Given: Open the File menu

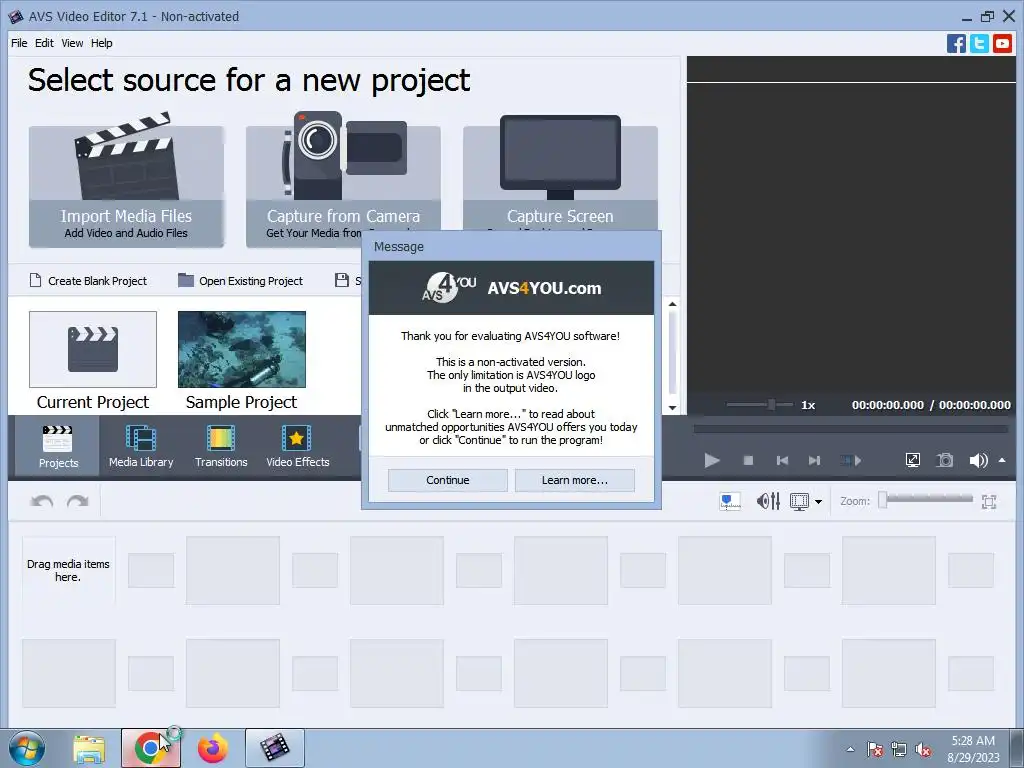Looking at the screenshot, I should [x=19, y=43].
